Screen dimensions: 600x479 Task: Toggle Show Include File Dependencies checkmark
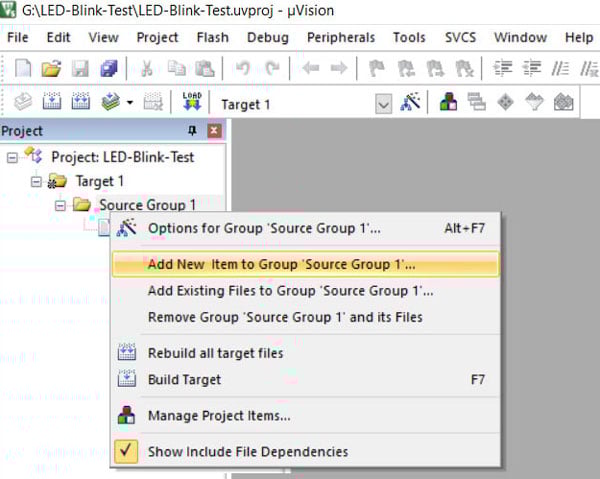(126, 451)
